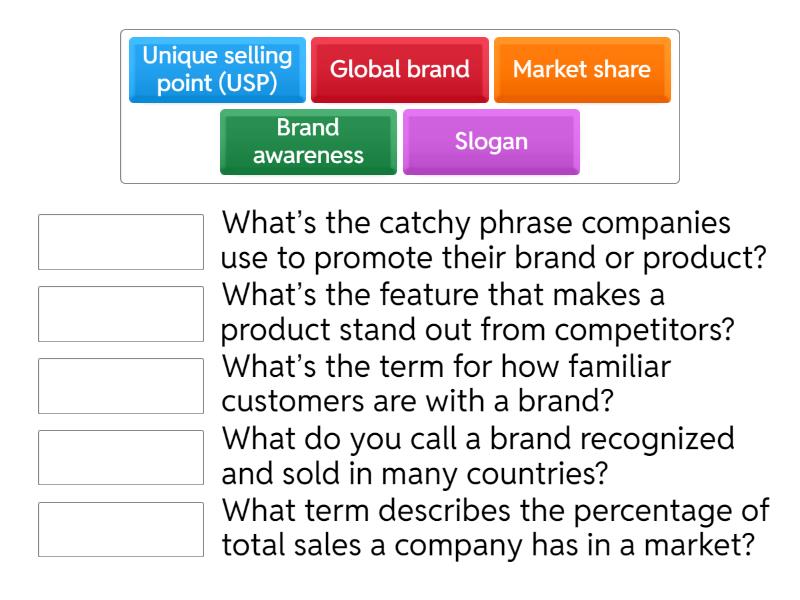Viewport: 800px width, 600px height.
Task: Click the blue tile in word bank
Action: click(218, 70)
